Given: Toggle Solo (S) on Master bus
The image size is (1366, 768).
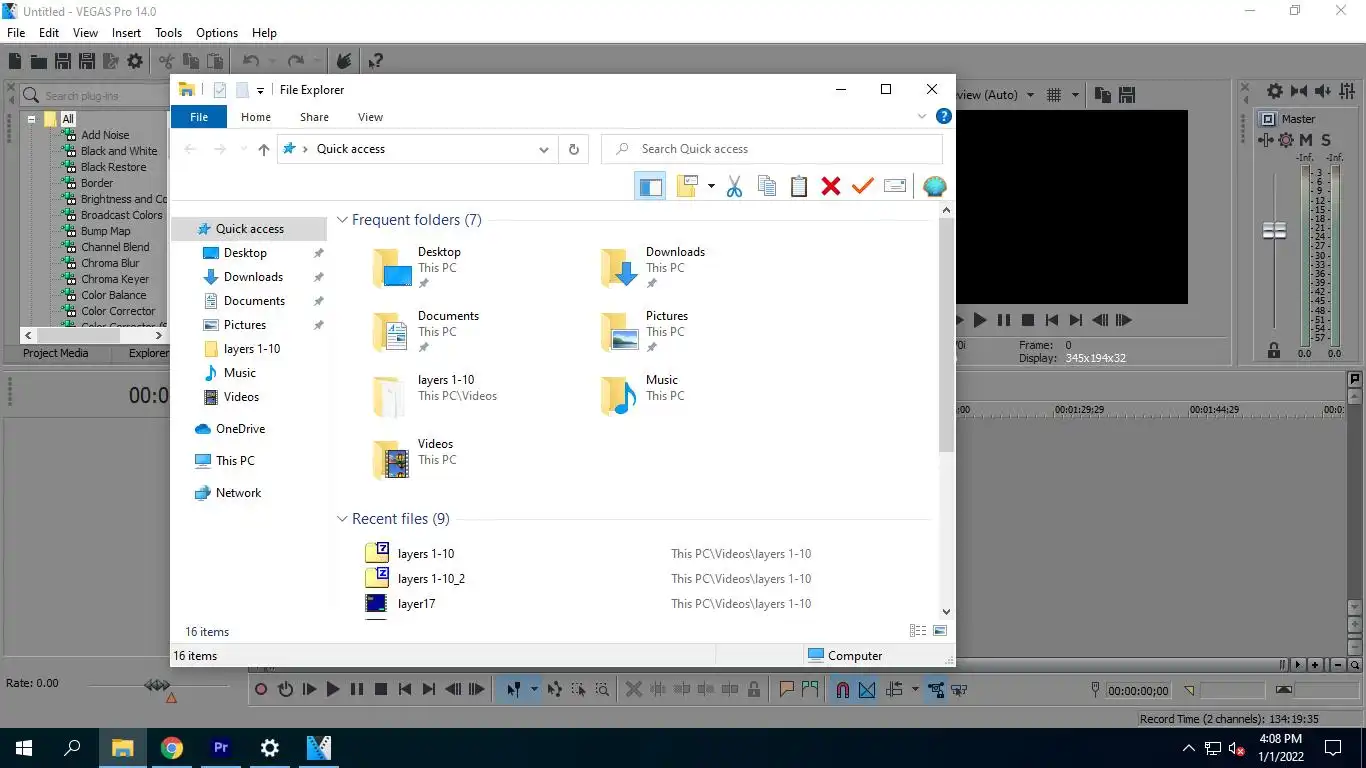Looking at the screenshot, I should coord(1326,140).
